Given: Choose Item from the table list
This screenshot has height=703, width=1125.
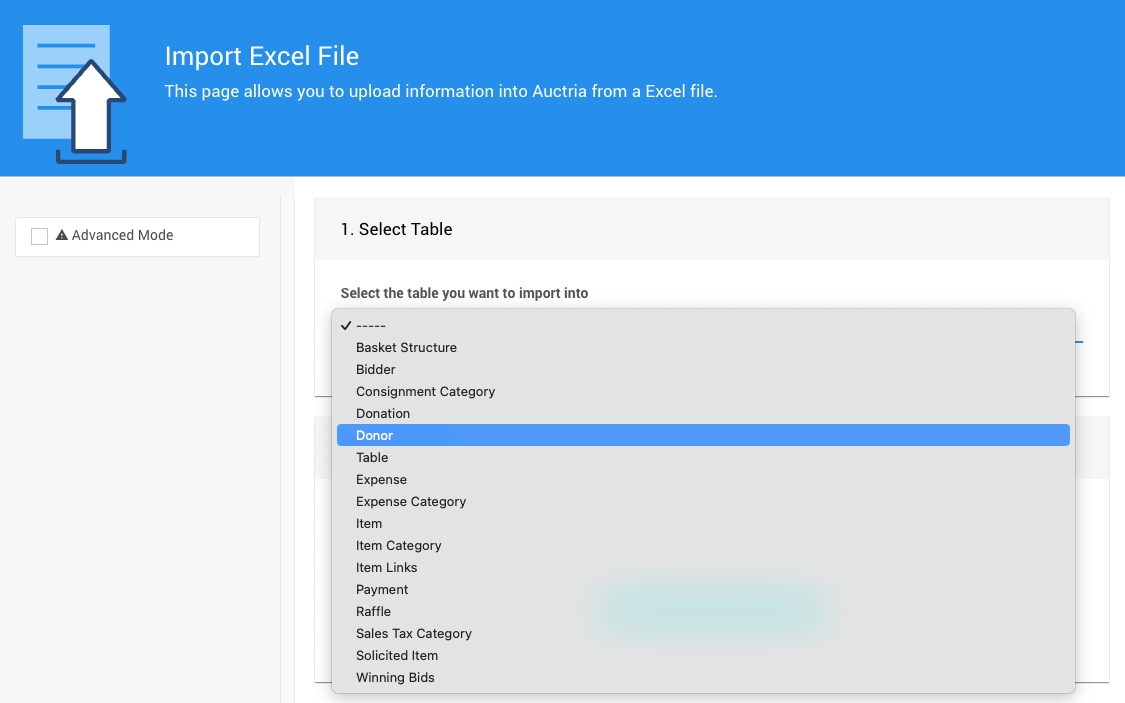Looking at the screenshot, I should (x=369, y=523).
